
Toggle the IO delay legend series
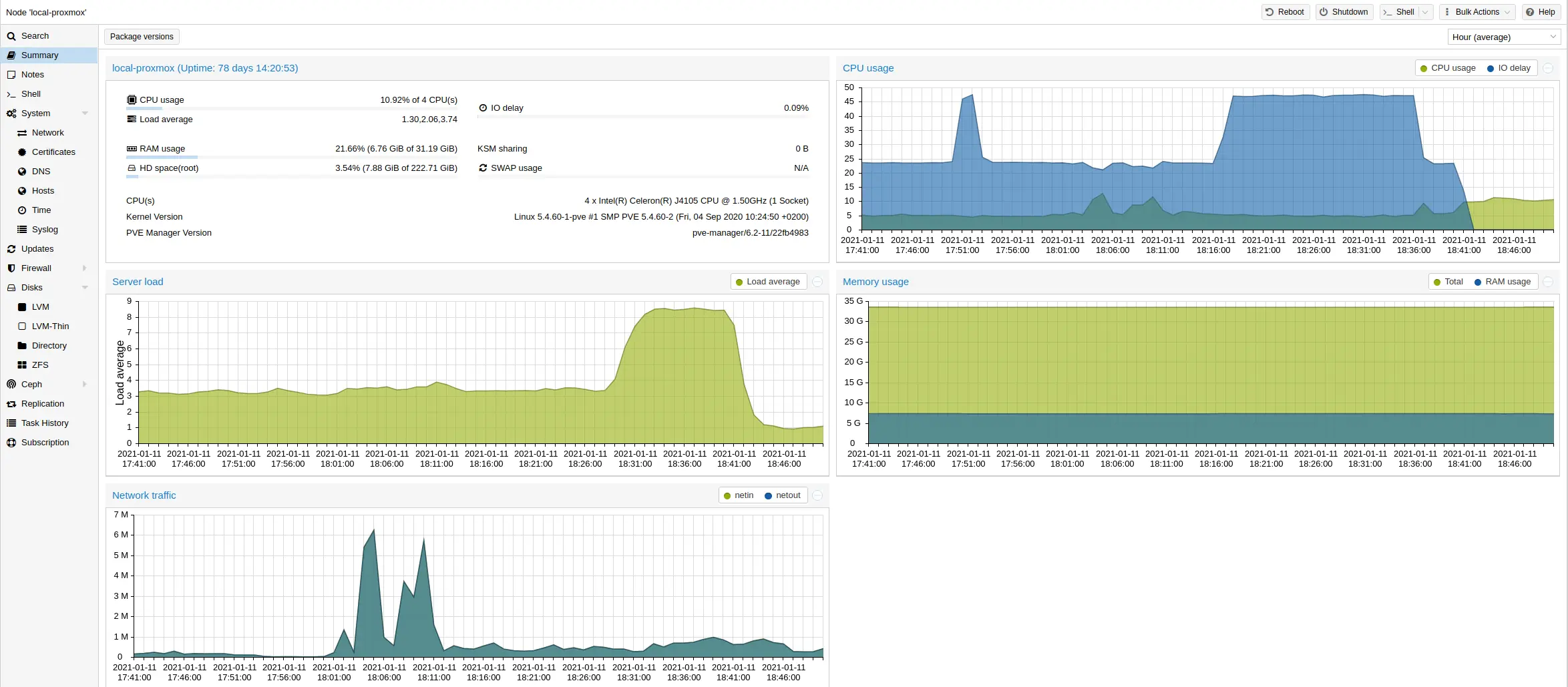(1509, 68)
